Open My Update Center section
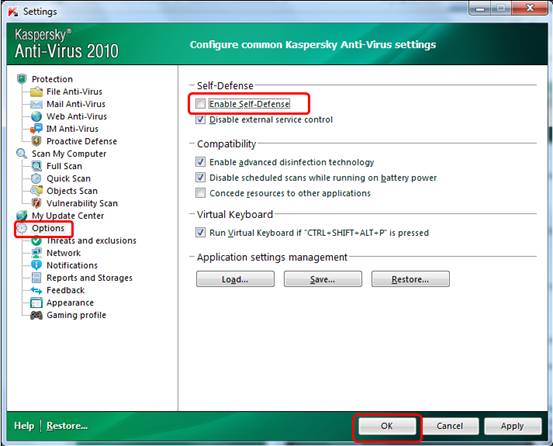Screen dimensions: 553x446 [68, 215]
